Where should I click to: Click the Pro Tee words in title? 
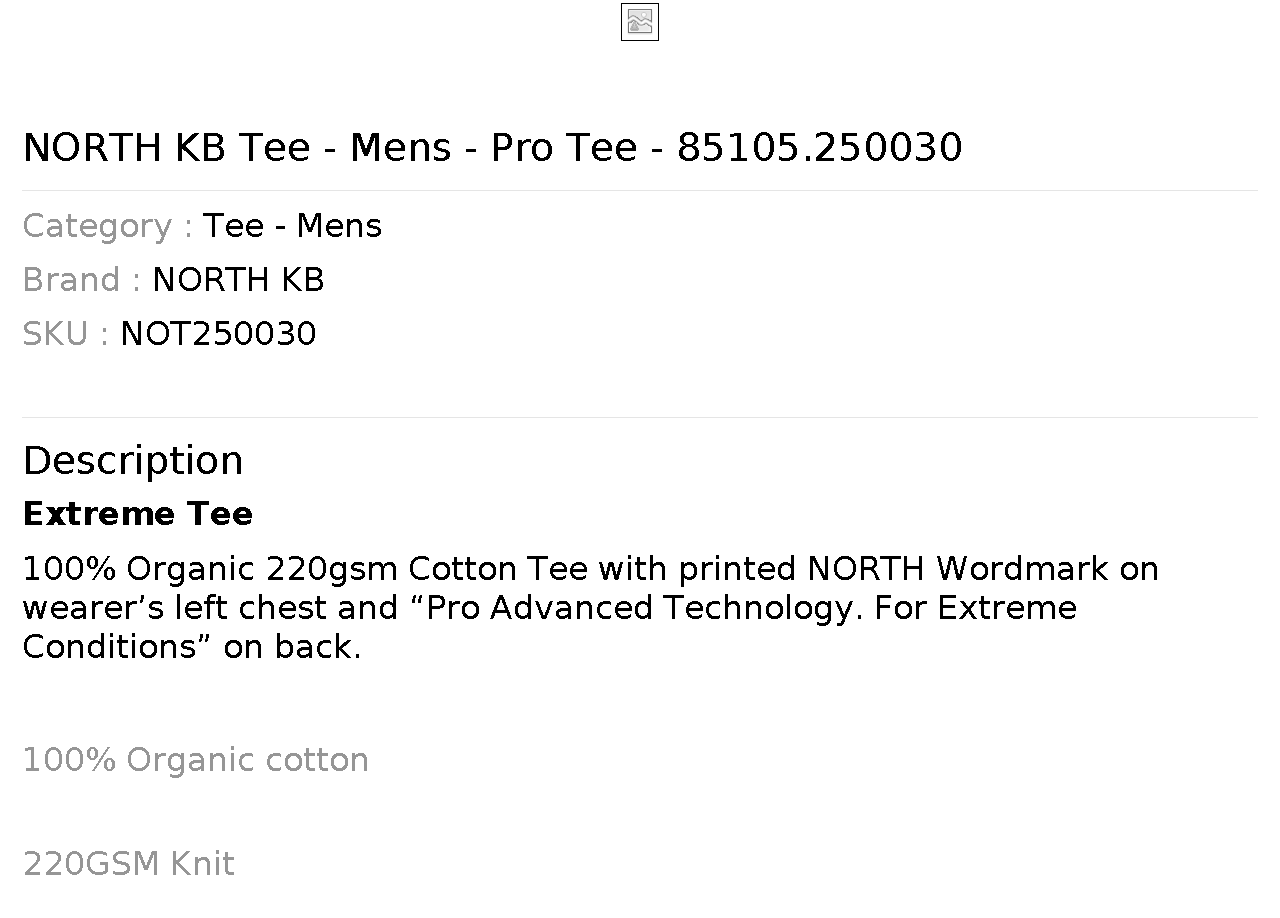click(564, 148)
